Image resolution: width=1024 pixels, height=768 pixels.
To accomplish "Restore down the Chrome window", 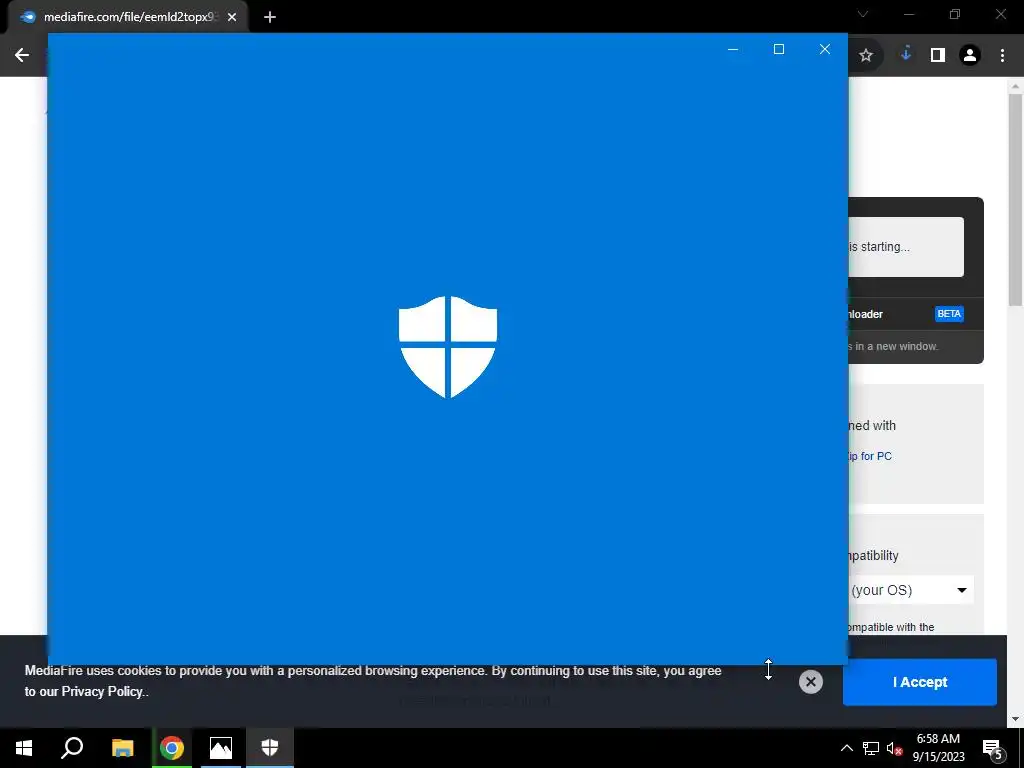I will tap(955, 14).
